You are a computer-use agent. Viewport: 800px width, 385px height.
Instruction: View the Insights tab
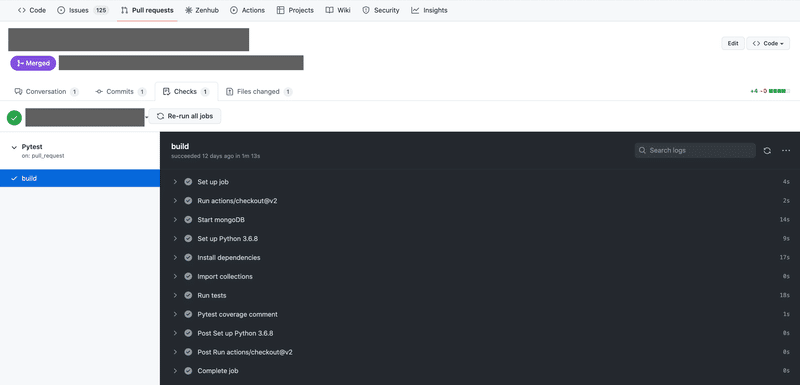pyautogui.click(x=429, y=10)
